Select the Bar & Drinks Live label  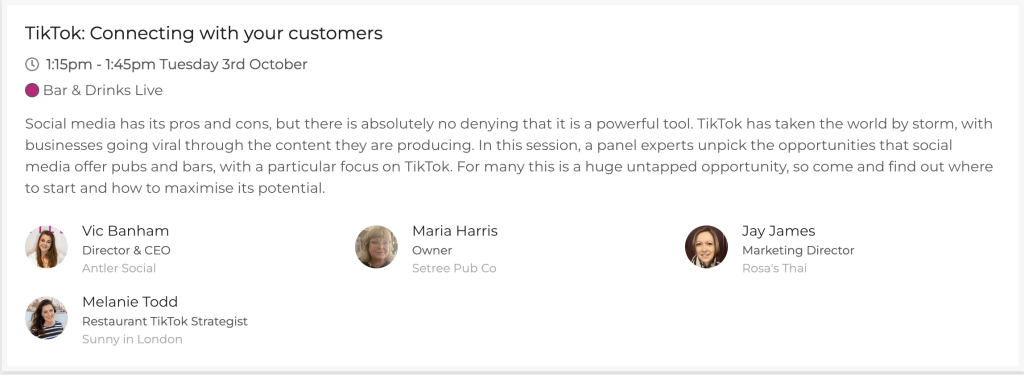point(103,90)
